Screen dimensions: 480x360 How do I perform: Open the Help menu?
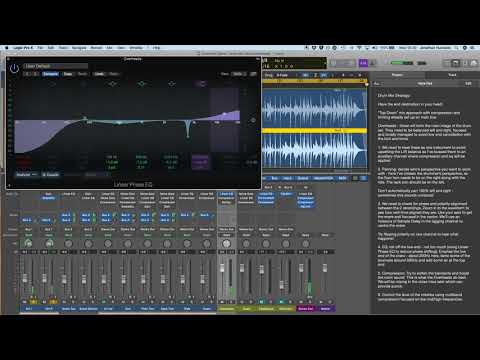click(x=156, y=48)
